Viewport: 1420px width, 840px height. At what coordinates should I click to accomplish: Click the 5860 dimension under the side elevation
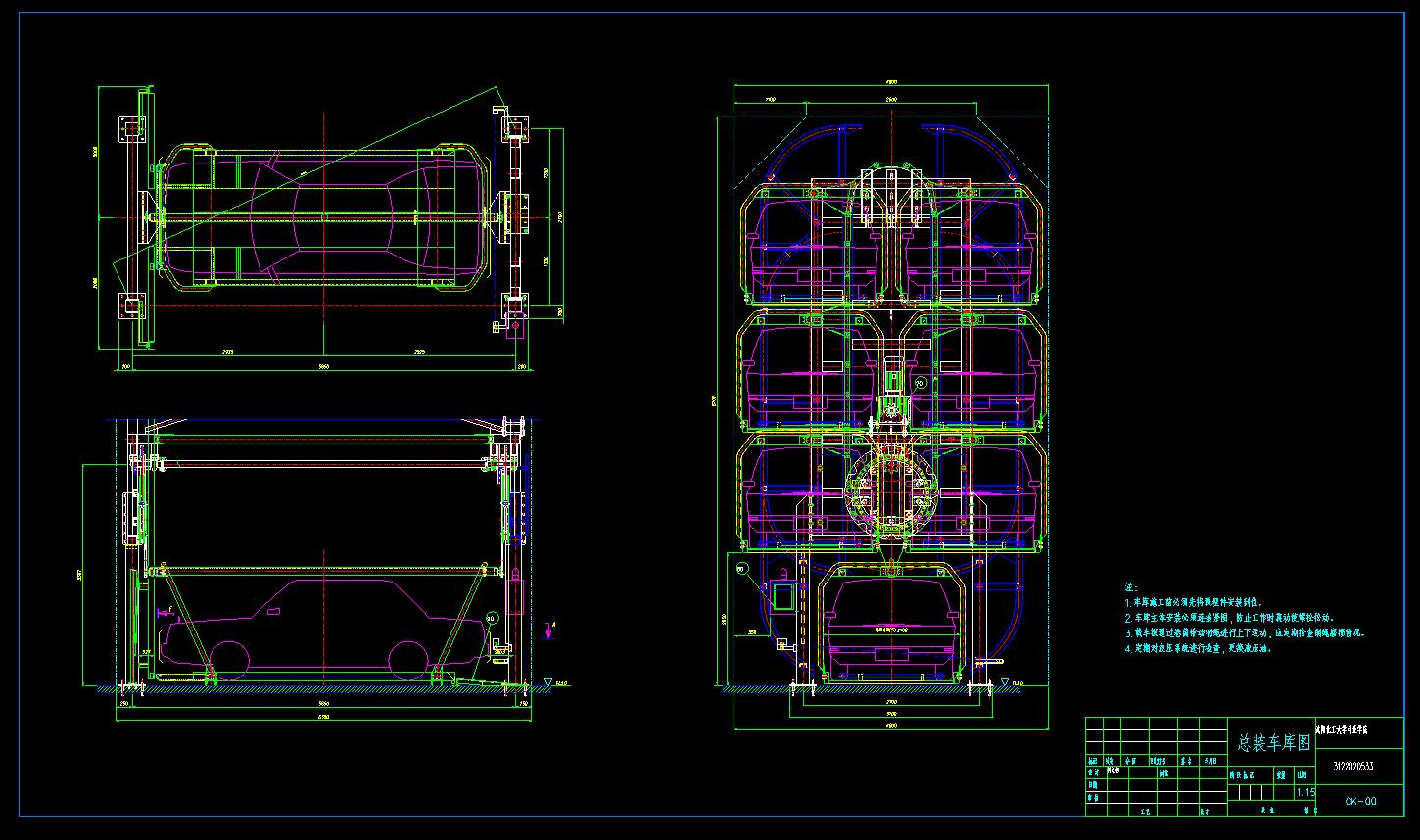[x=324, y=703]
